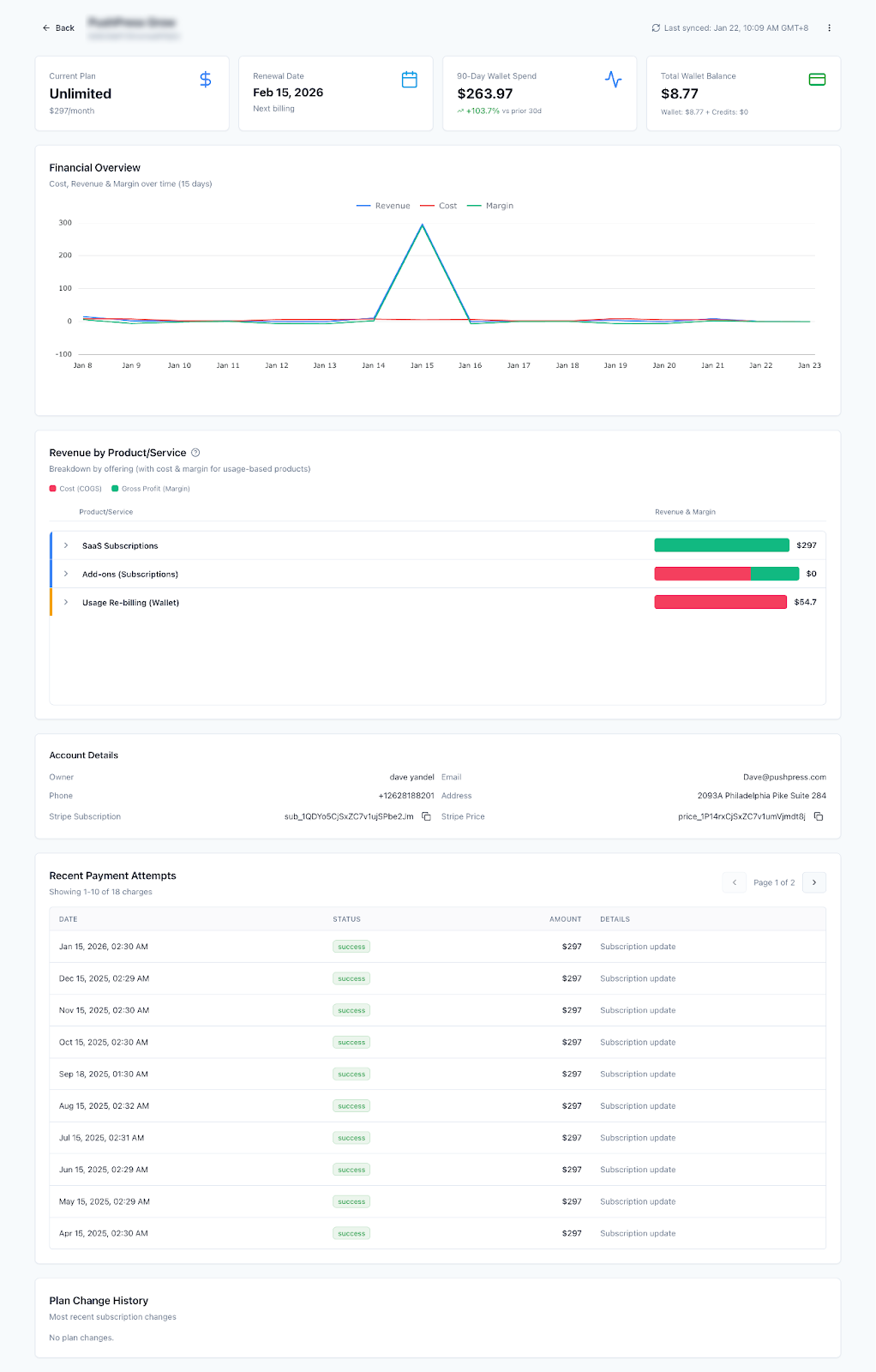
Task: Click the calendar Renewal Date icon
Action: (410, 80)
